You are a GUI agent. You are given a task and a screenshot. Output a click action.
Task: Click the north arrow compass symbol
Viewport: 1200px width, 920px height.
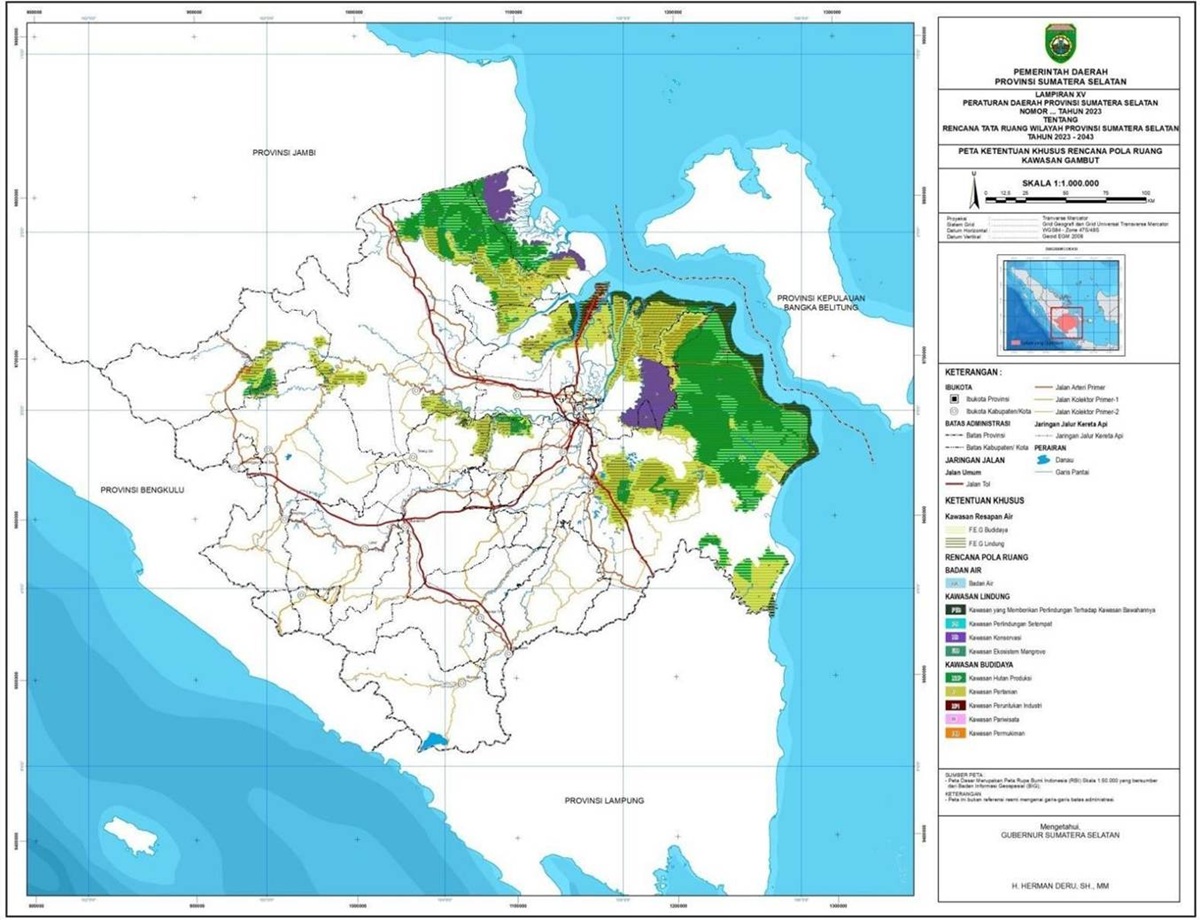point(974,182)
